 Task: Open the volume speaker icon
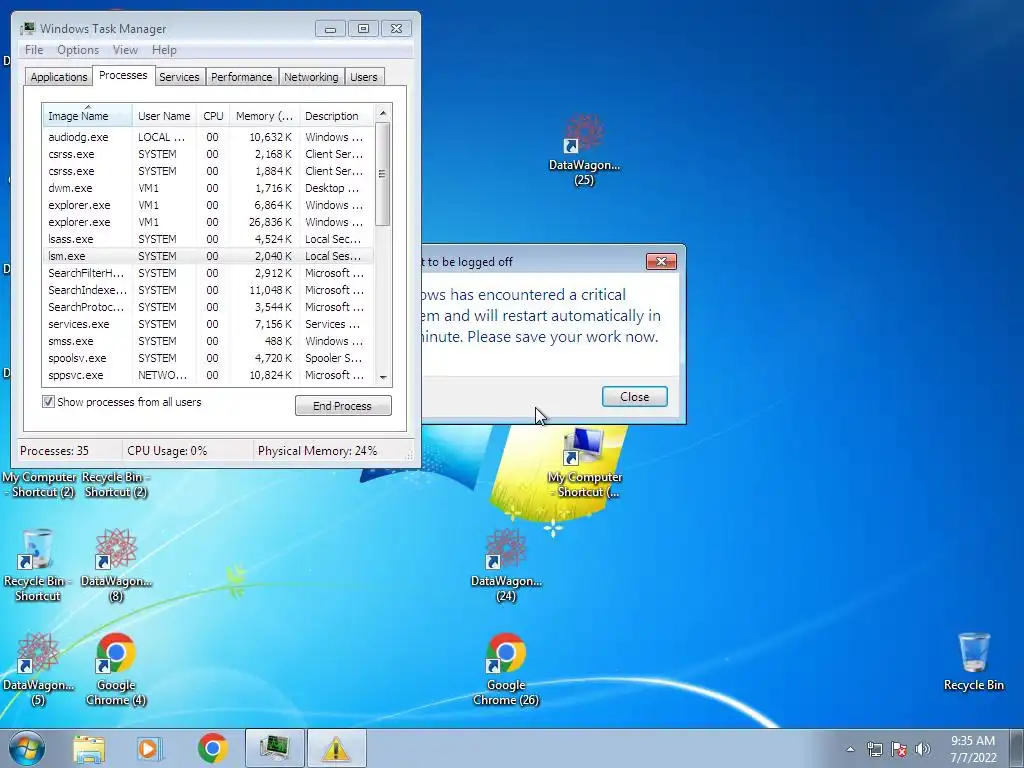[923, 749]
